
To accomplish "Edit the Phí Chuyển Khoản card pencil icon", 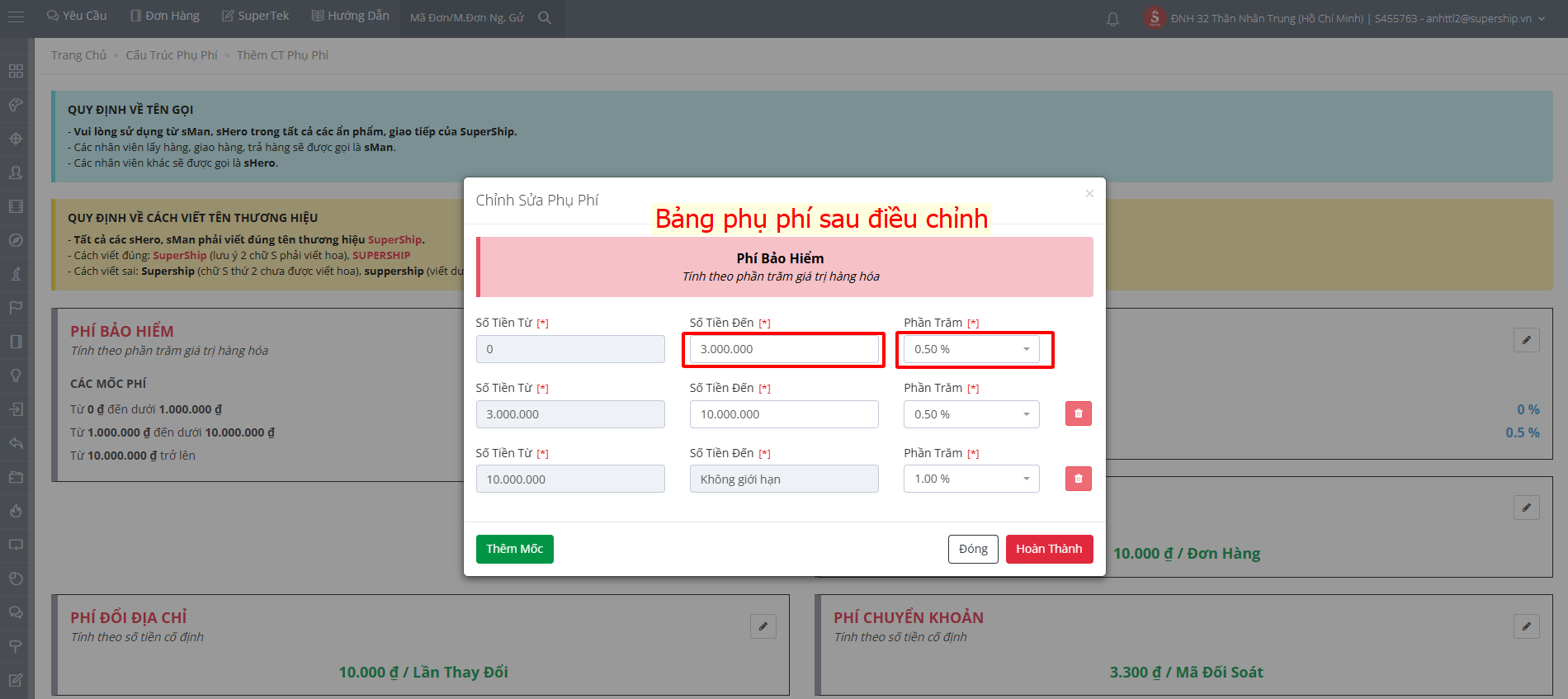I will click(1526, 626).
